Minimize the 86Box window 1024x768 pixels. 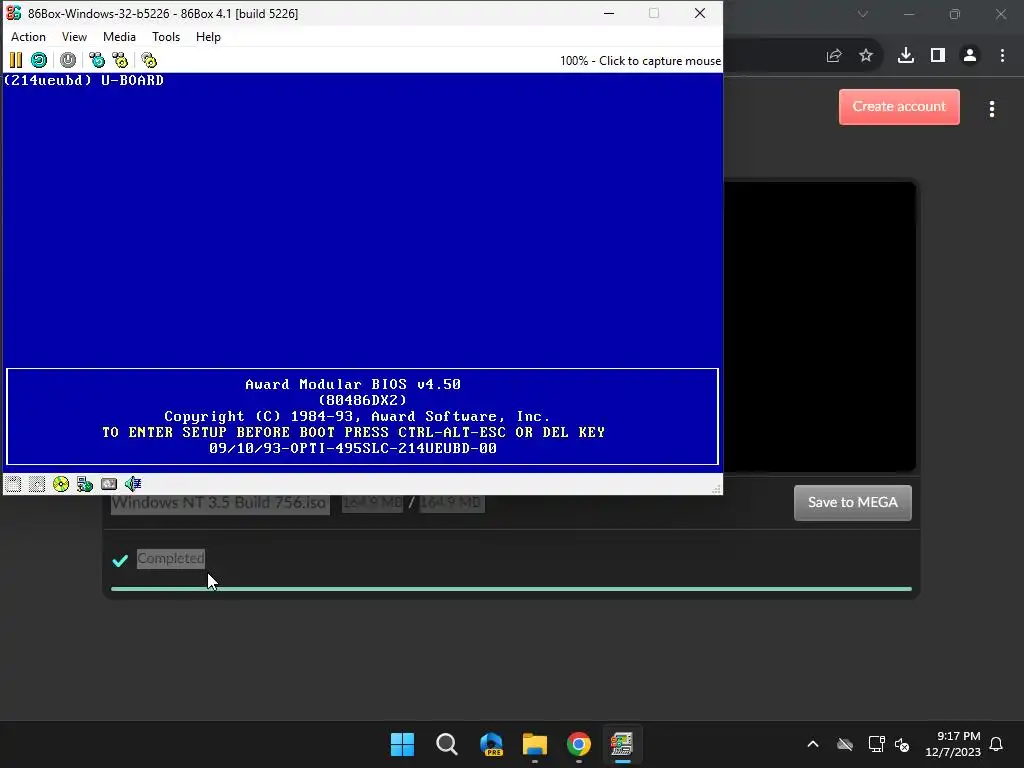[x=609, y=13]
